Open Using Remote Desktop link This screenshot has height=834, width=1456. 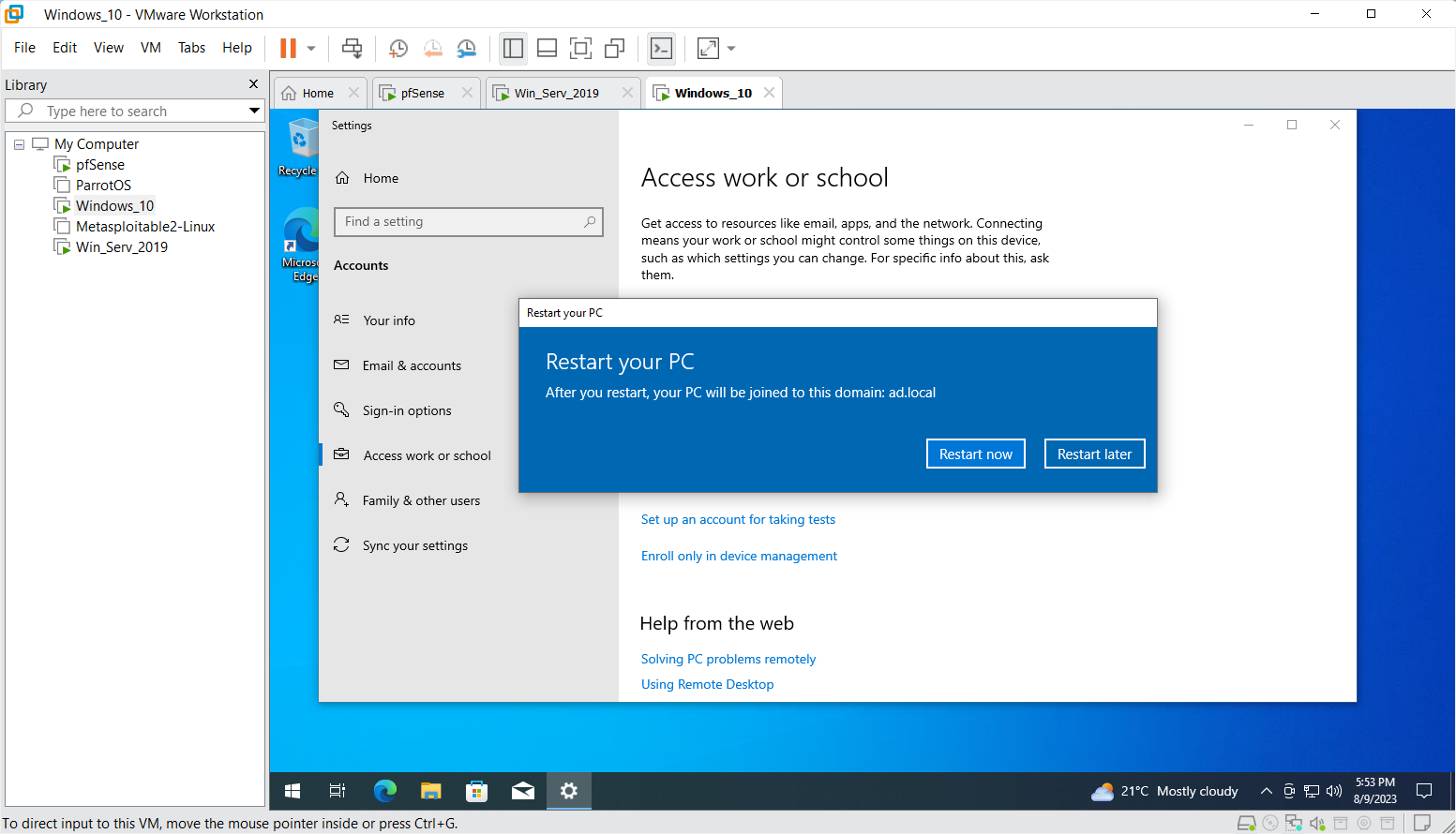708,684
